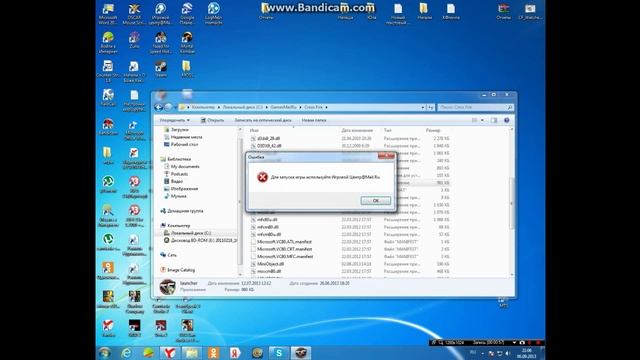Select Локальный диск (C:) in navigation tree
The height and width of the screenshot is (360, 640).
coord(191,233)
